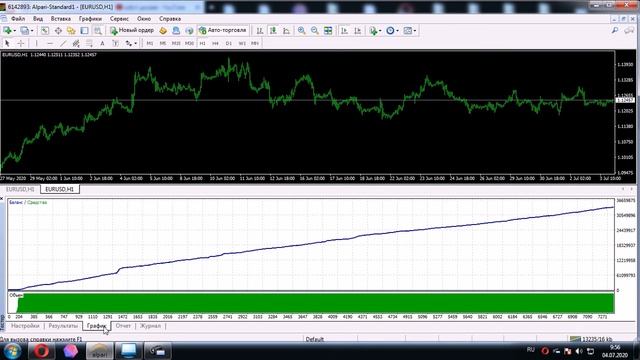Screen dimensions: 640x360
Task: Switch chart to candlesticks type
Action: coord(273,31)
